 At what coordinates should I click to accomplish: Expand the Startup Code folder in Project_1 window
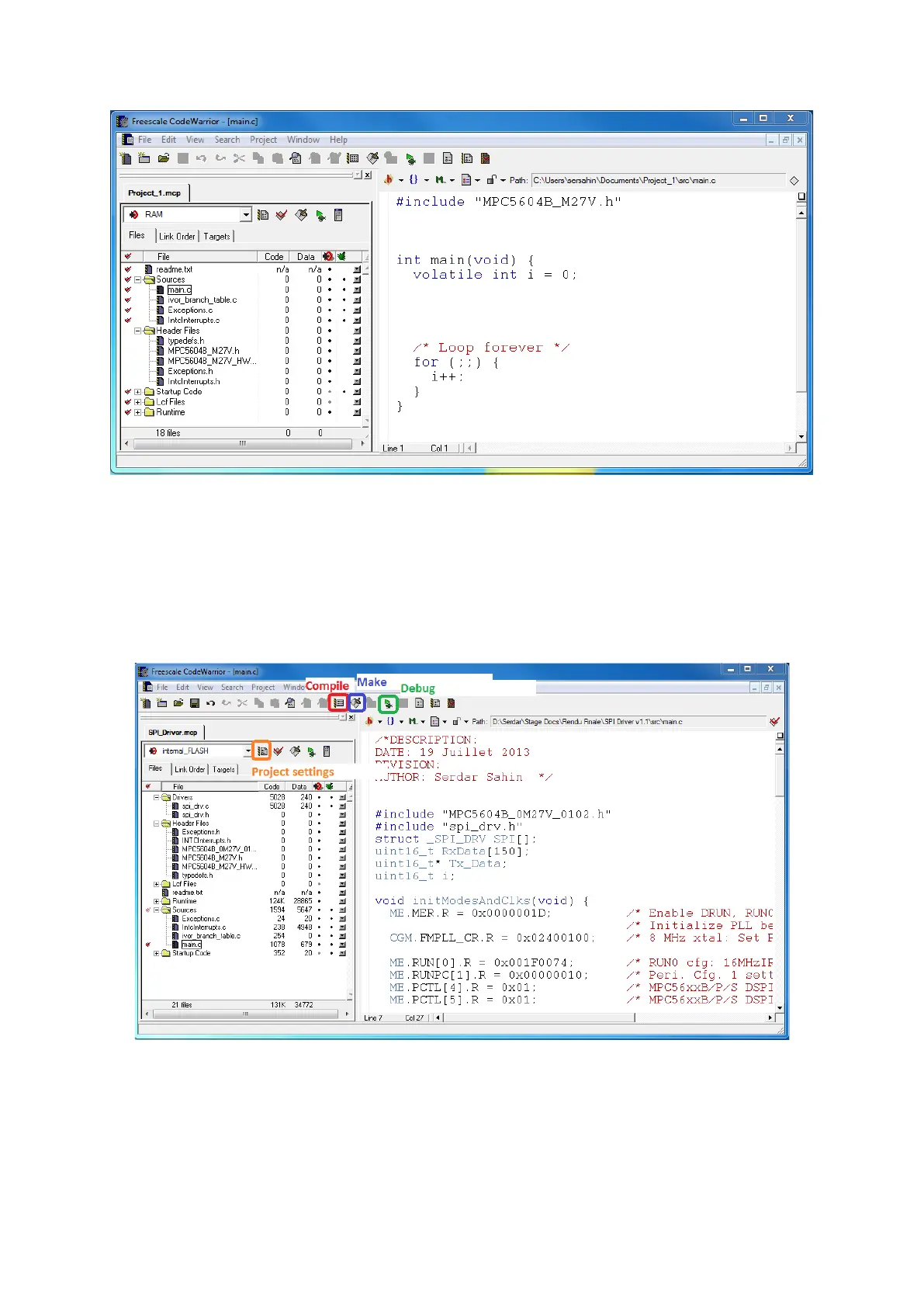[x=138, y=392]
